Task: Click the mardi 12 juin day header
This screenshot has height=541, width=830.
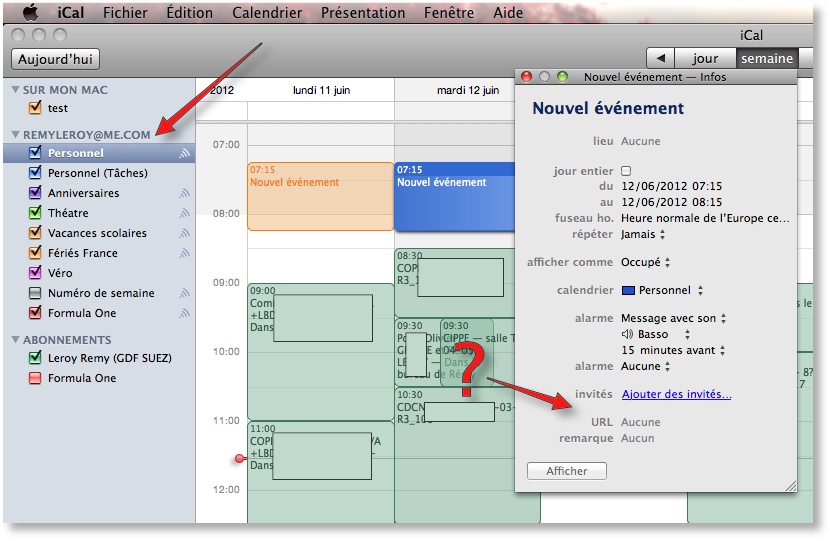Action: tap(468, 90)
